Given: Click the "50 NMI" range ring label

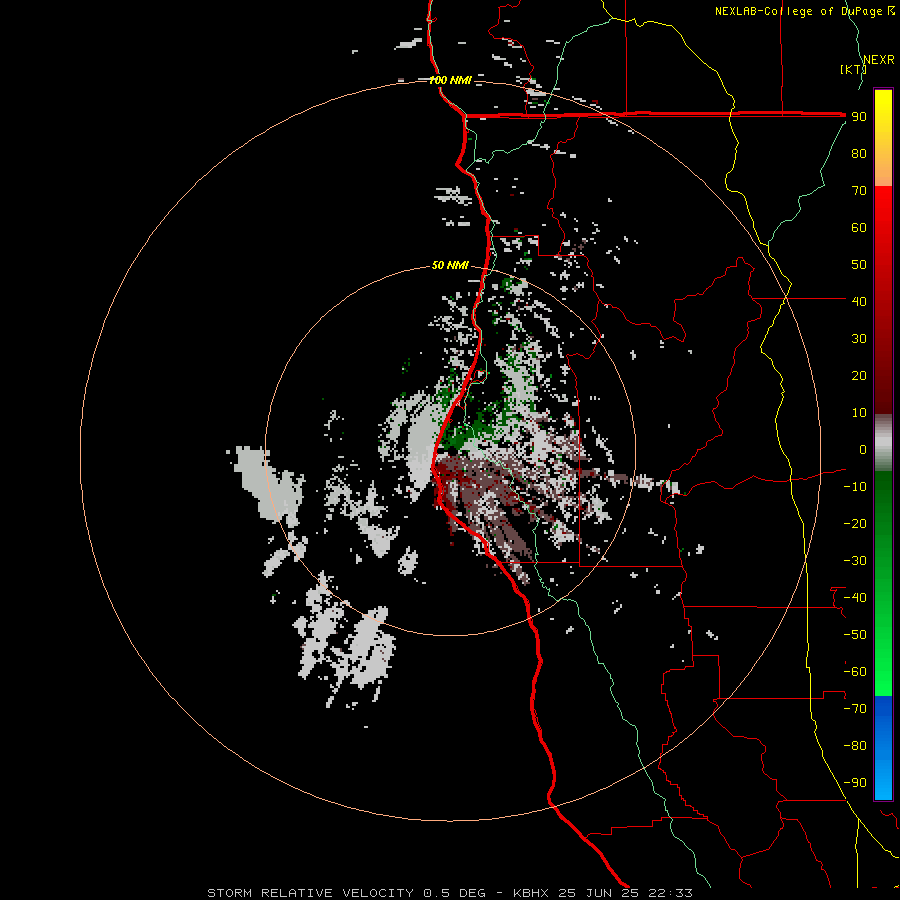Looking at the screenshot, I should click(450, 265).
